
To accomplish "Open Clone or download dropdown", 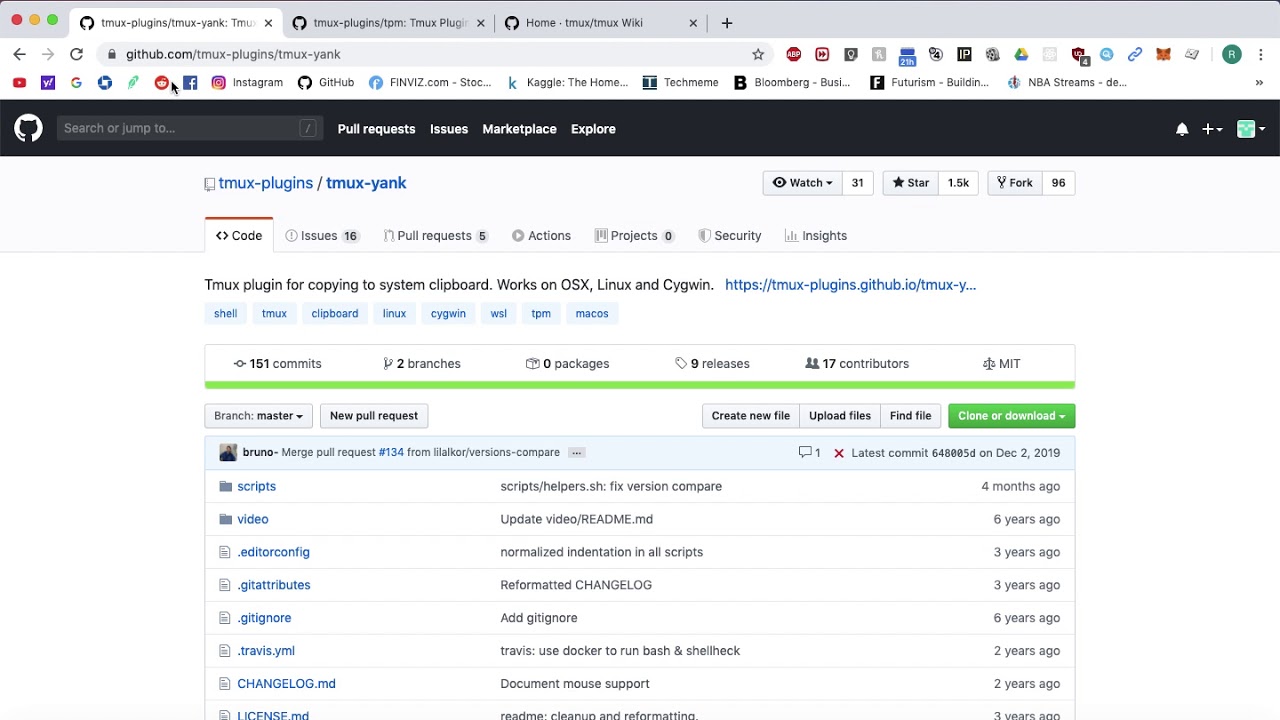I will (x=1011, y=416).
